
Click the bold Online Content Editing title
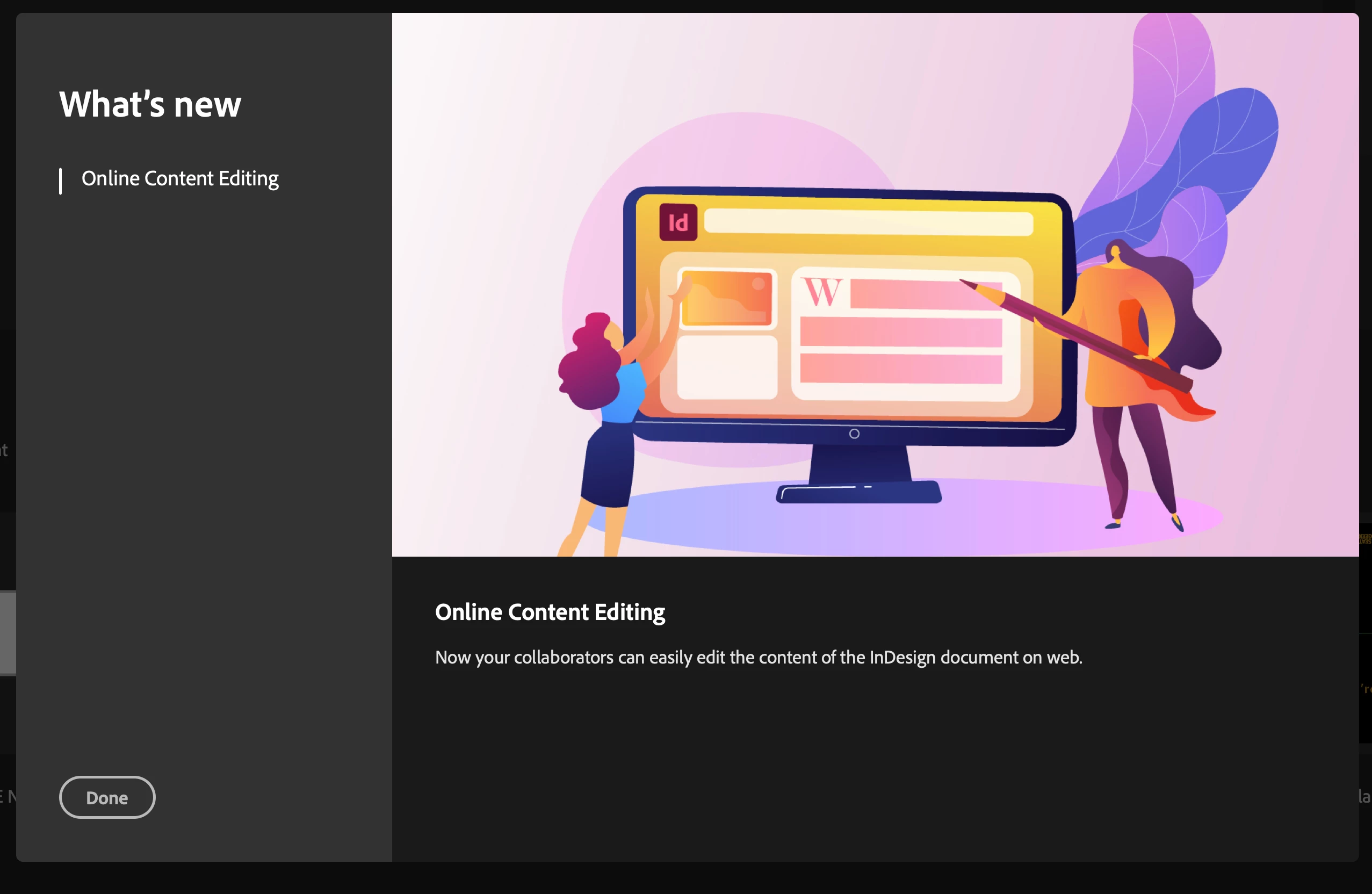pos(550,612)
